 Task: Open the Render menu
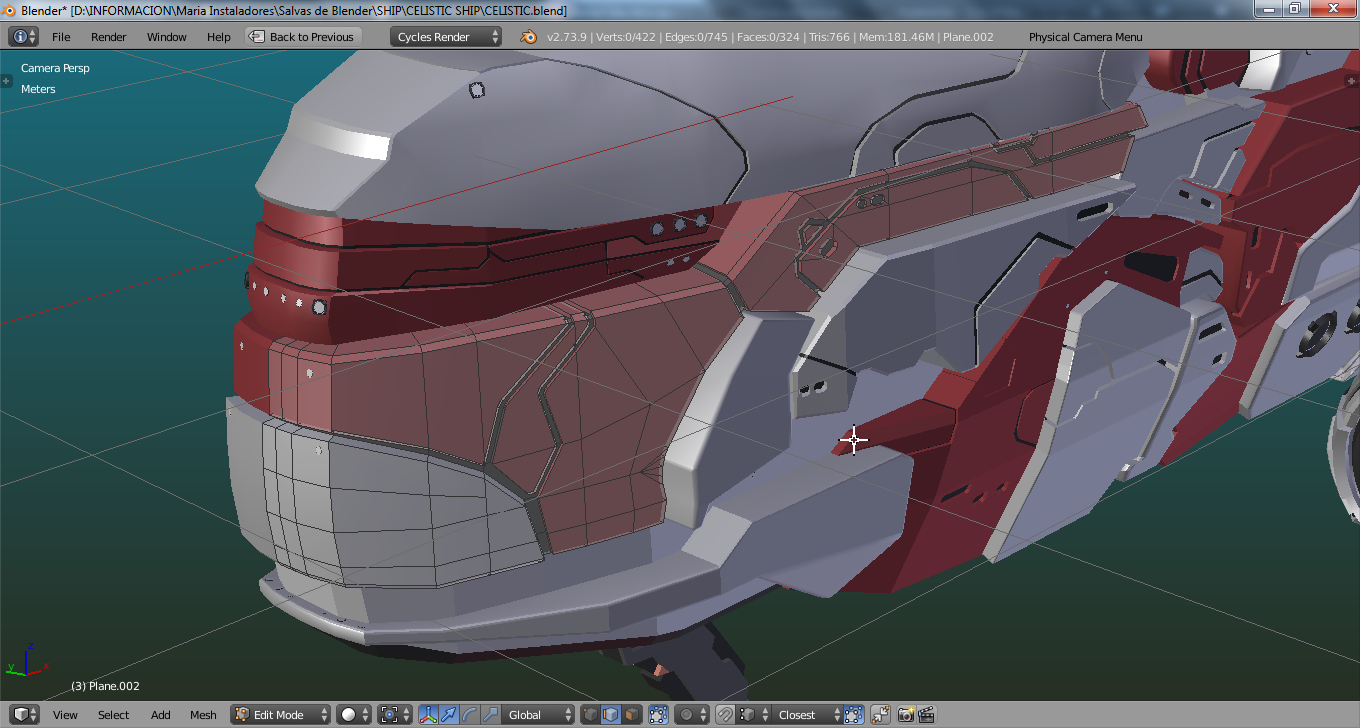109,37
